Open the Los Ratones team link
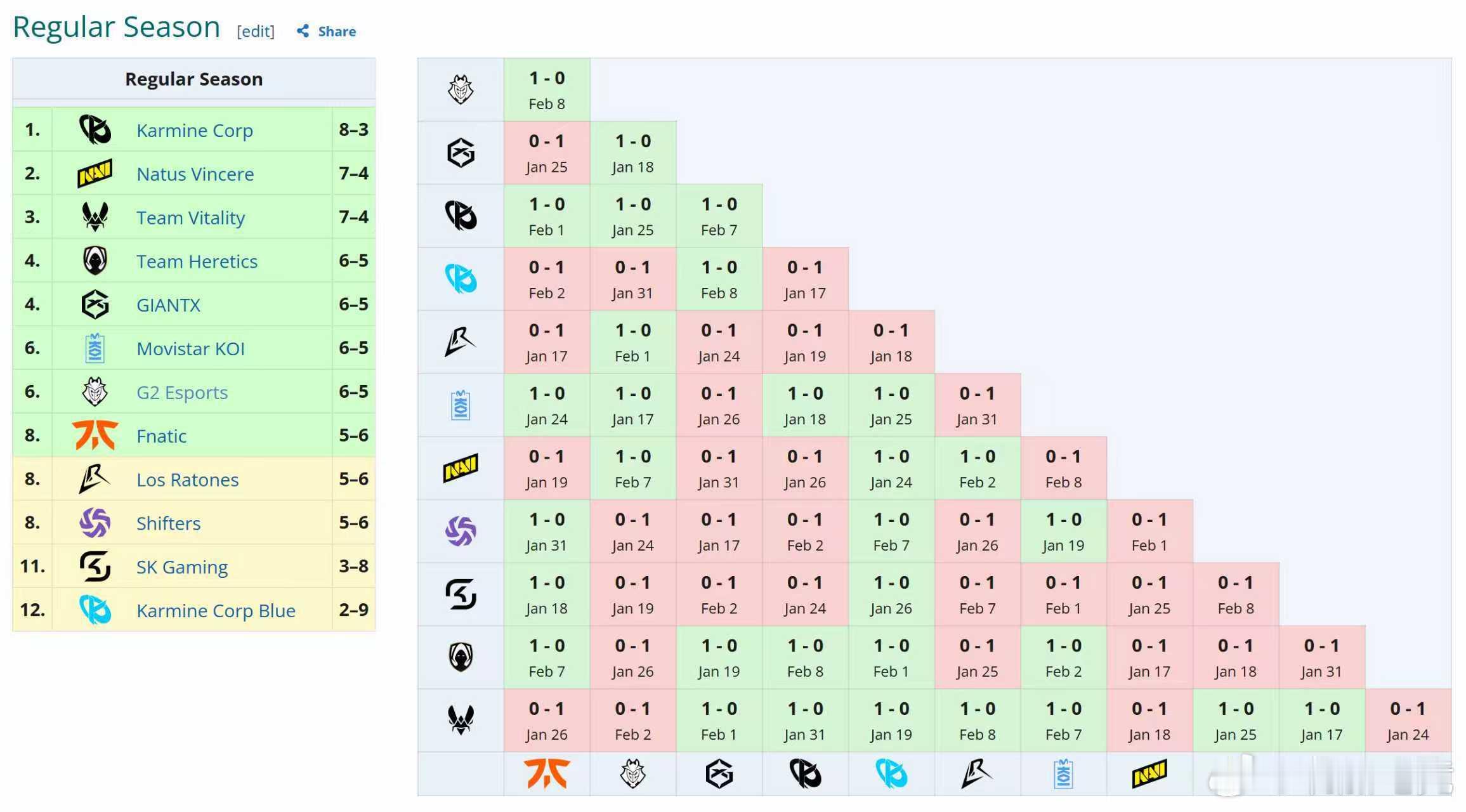The height and width of the screenshot is (812, 1466). tap(187, 480)
